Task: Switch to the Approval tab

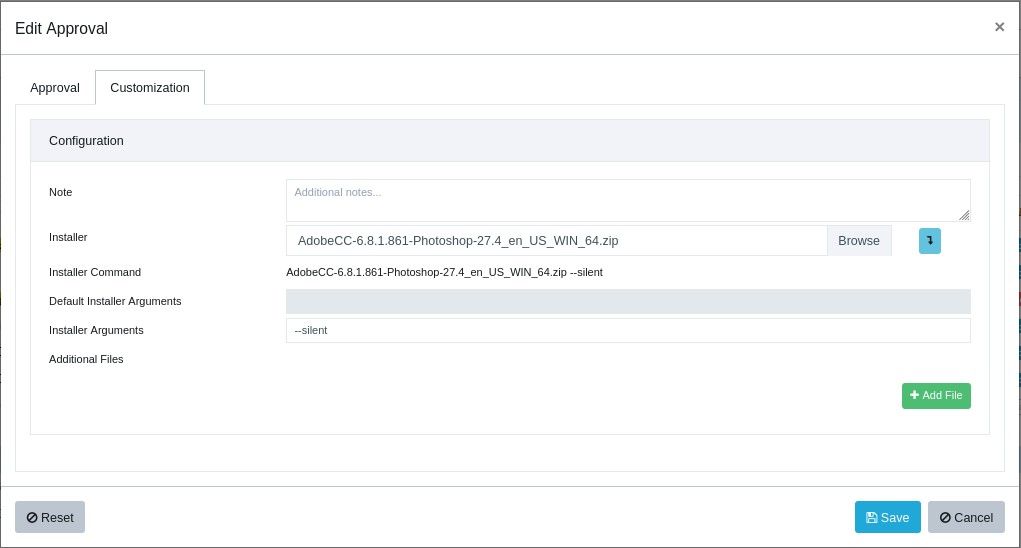Action: [55, 88]
